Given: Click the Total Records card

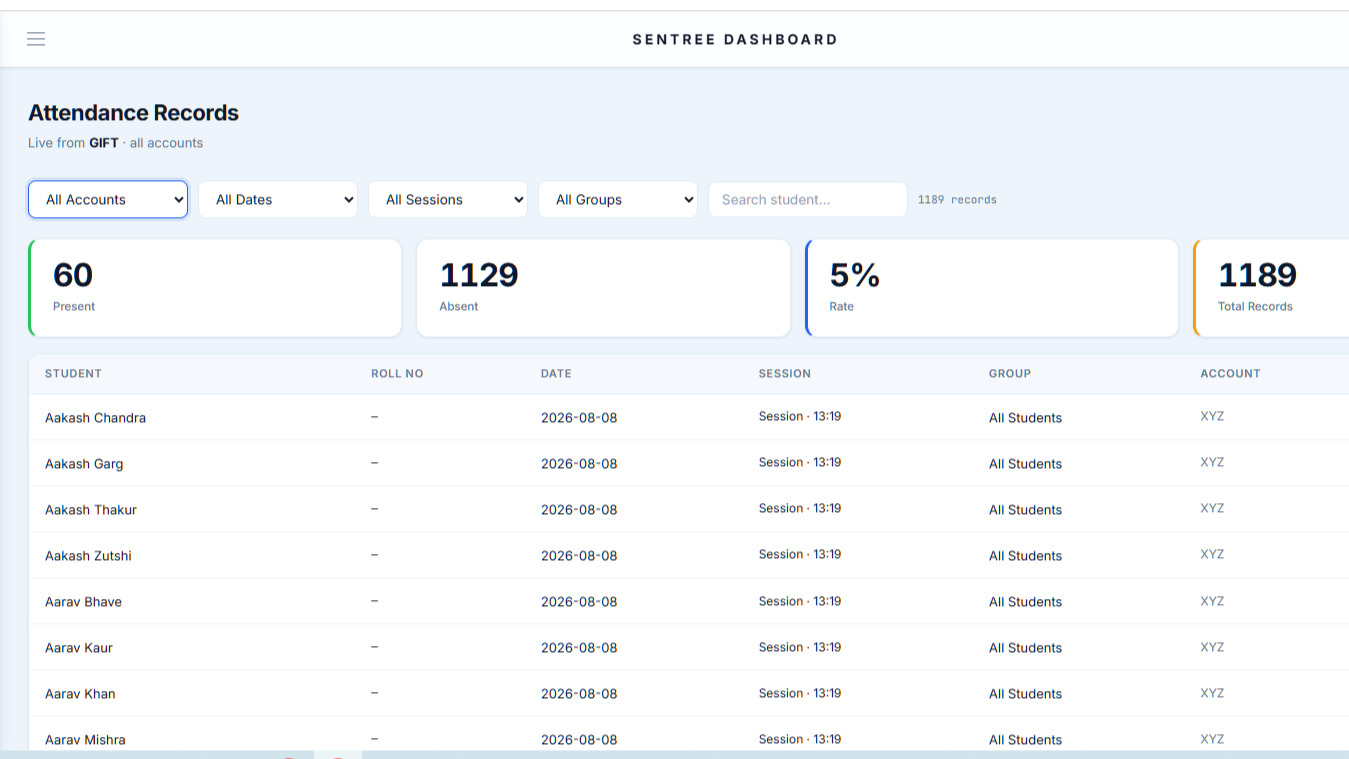Looking at the screenshot, I should click(x=1271, y=288).
